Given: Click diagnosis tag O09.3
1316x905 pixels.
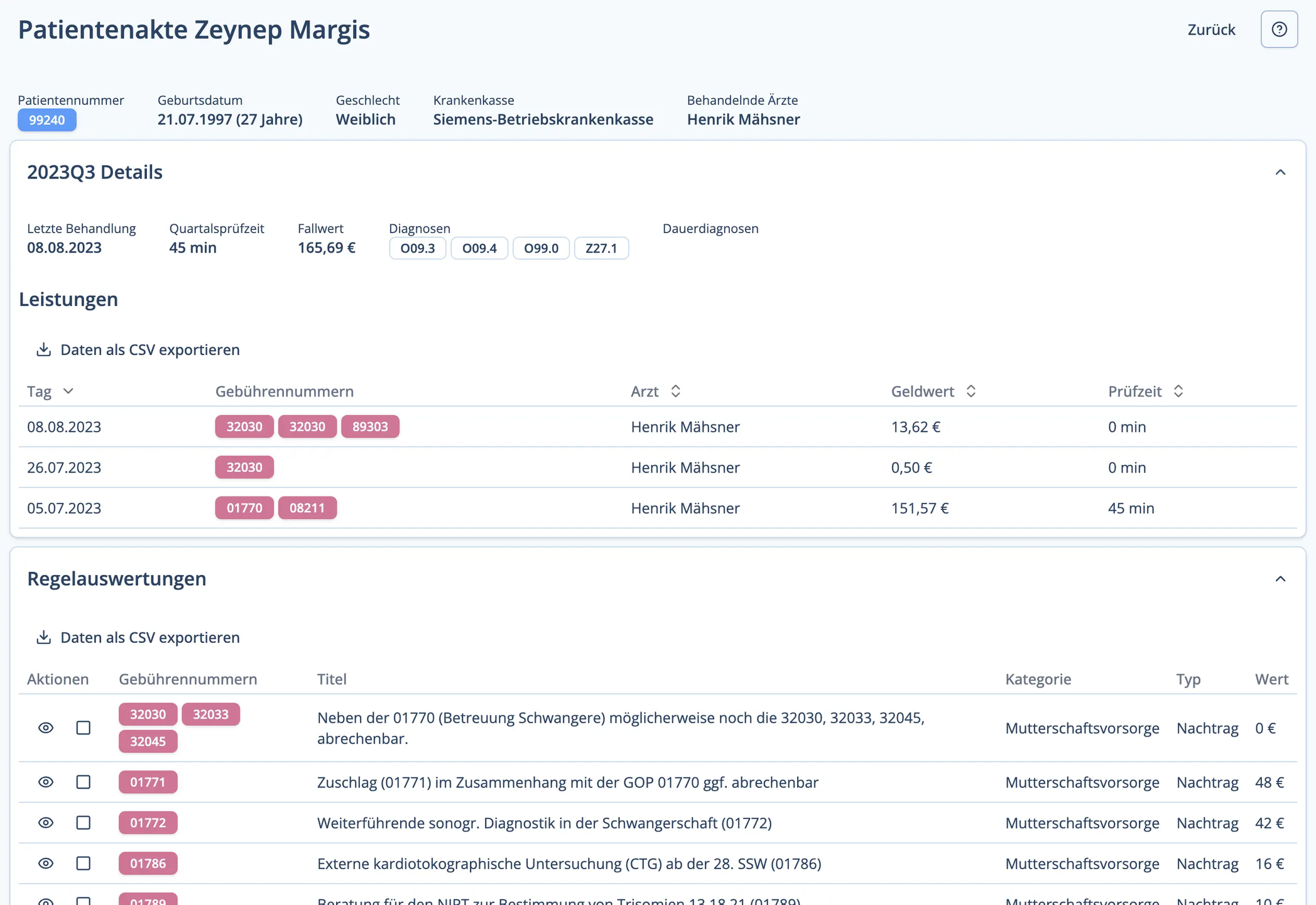Looking at the screenshot, I should [x=417, y=248].
